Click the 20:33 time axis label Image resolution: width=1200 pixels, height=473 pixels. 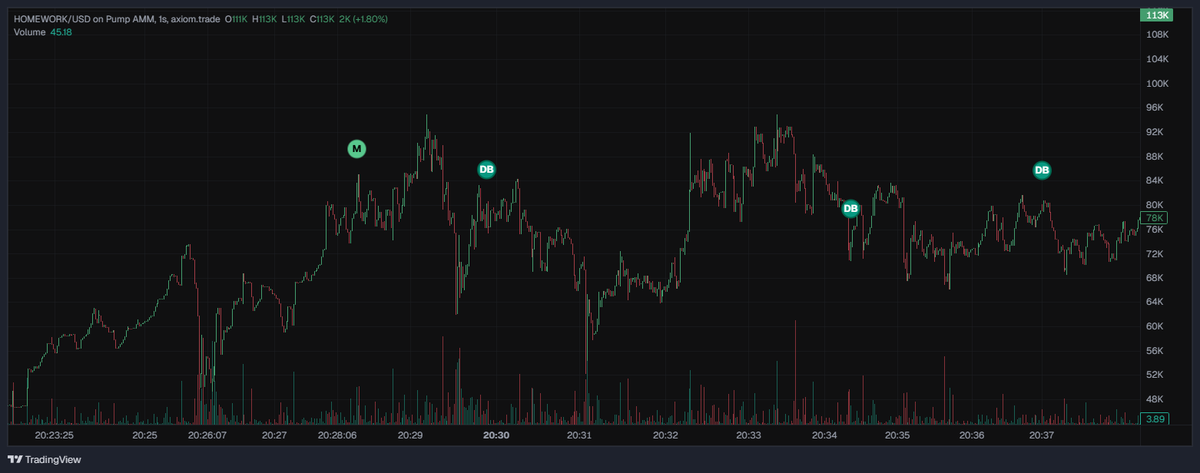749,436
